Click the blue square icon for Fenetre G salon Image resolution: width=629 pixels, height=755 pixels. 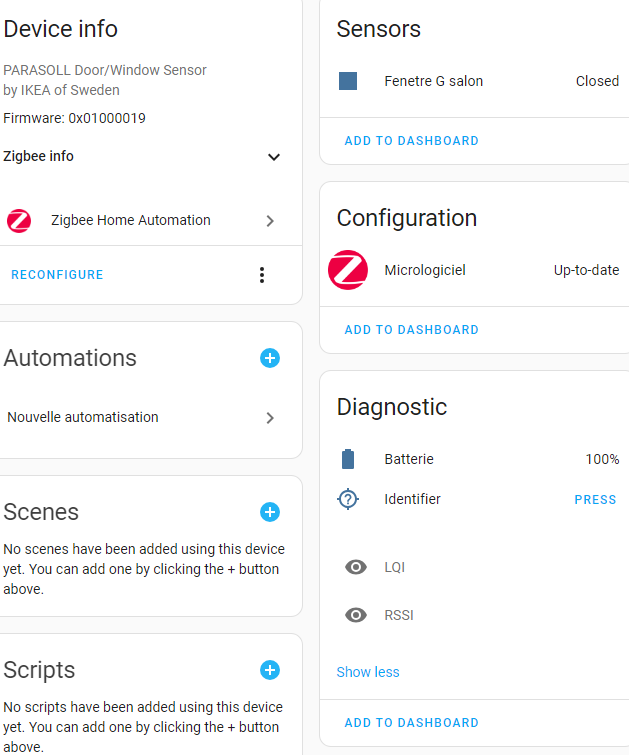pos(348,81)
